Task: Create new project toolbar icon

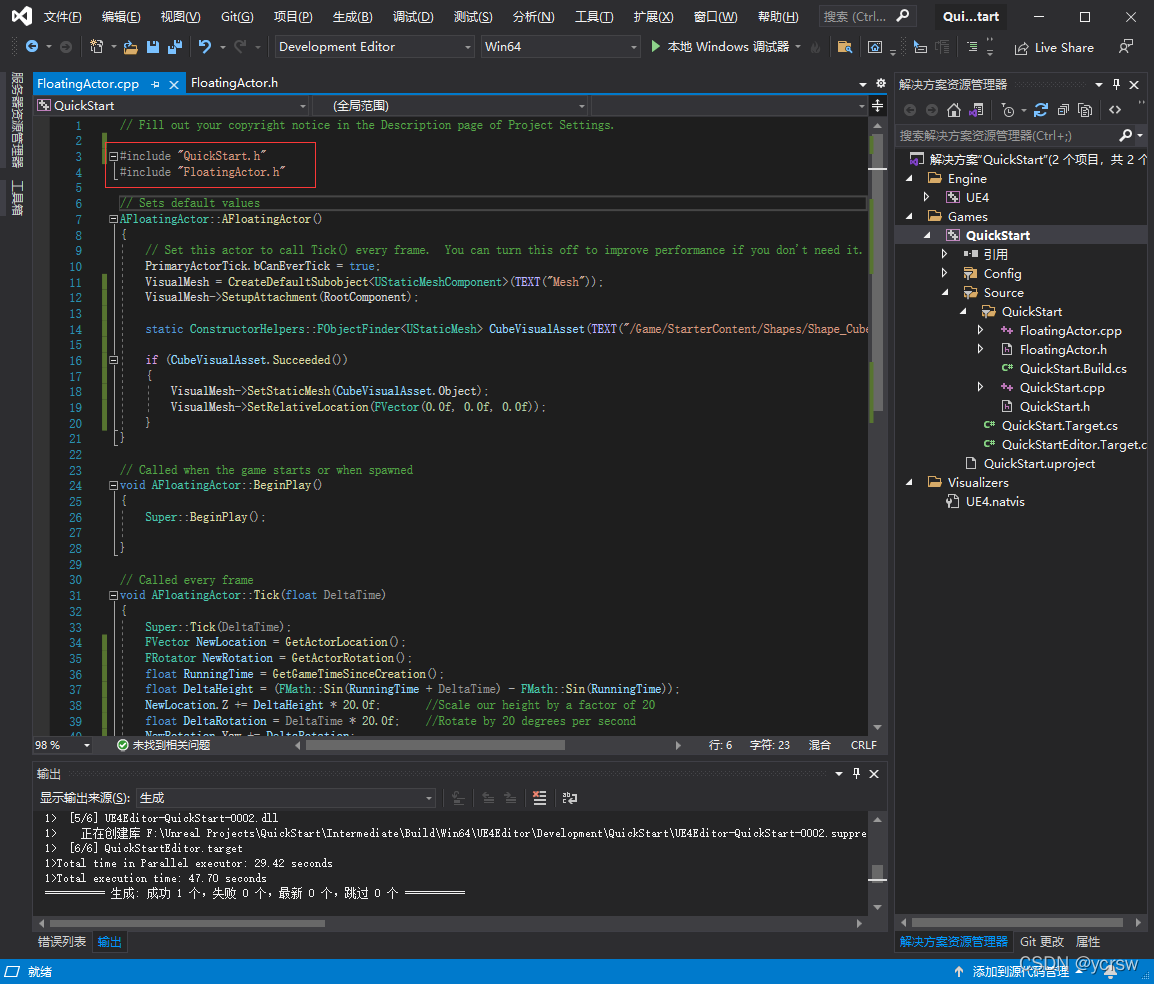Action: [96, 47]
